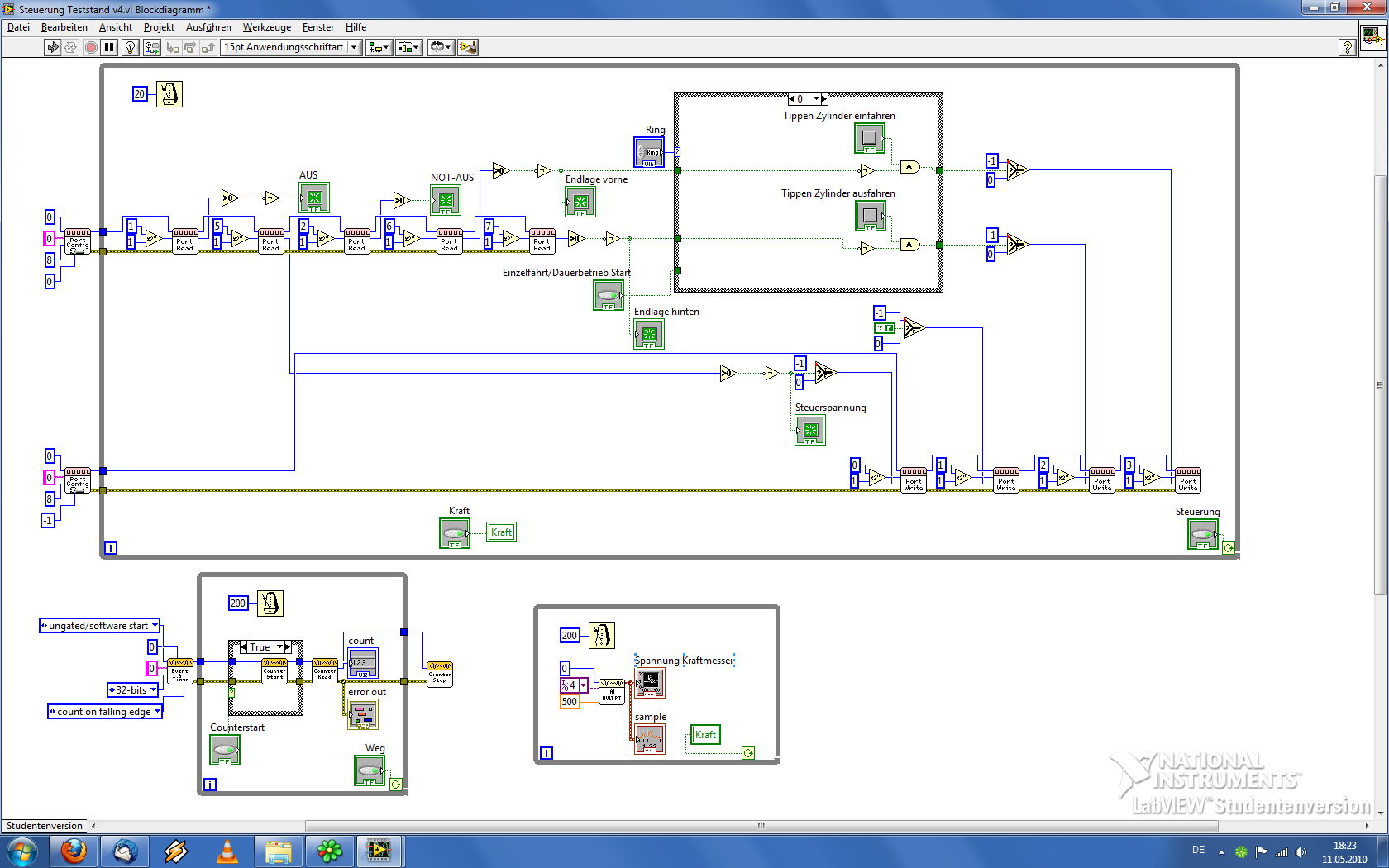This screenshot has height=868, width=1389.
Task: Click the Clean Up Diagram toolbar button
Action: 468,47
